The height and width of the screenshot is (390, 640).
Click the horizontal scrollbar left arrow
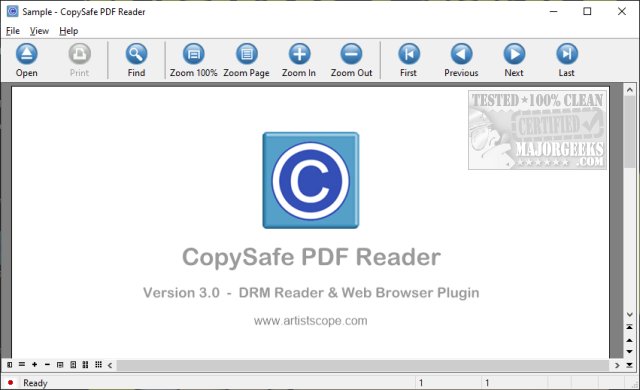pos(110,365)
